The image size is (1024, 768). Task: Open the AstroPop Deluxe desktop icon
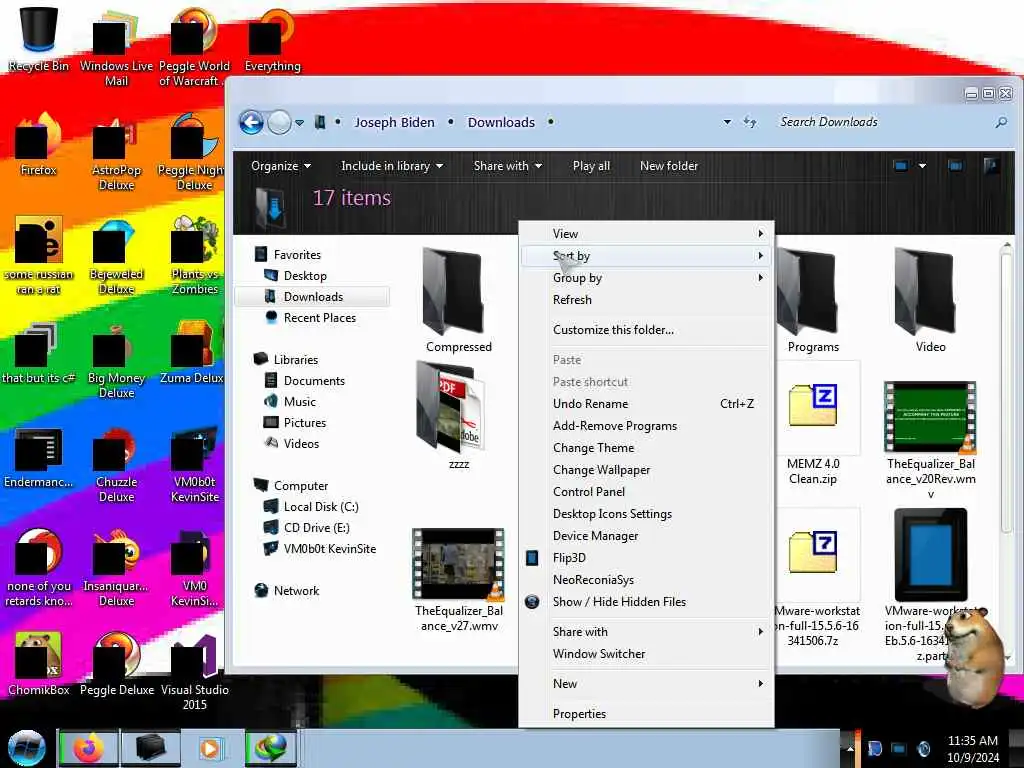click(116, 152)
